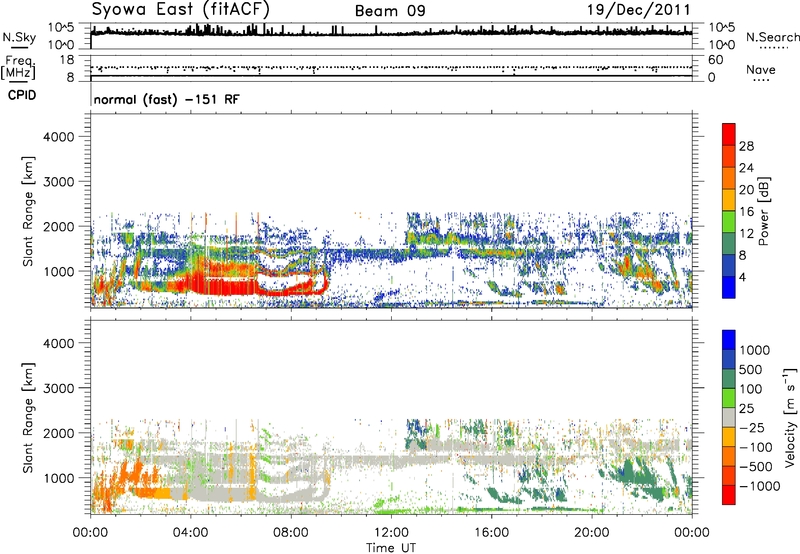Select the gray segment of Velocity colorbar

point(729,417)
